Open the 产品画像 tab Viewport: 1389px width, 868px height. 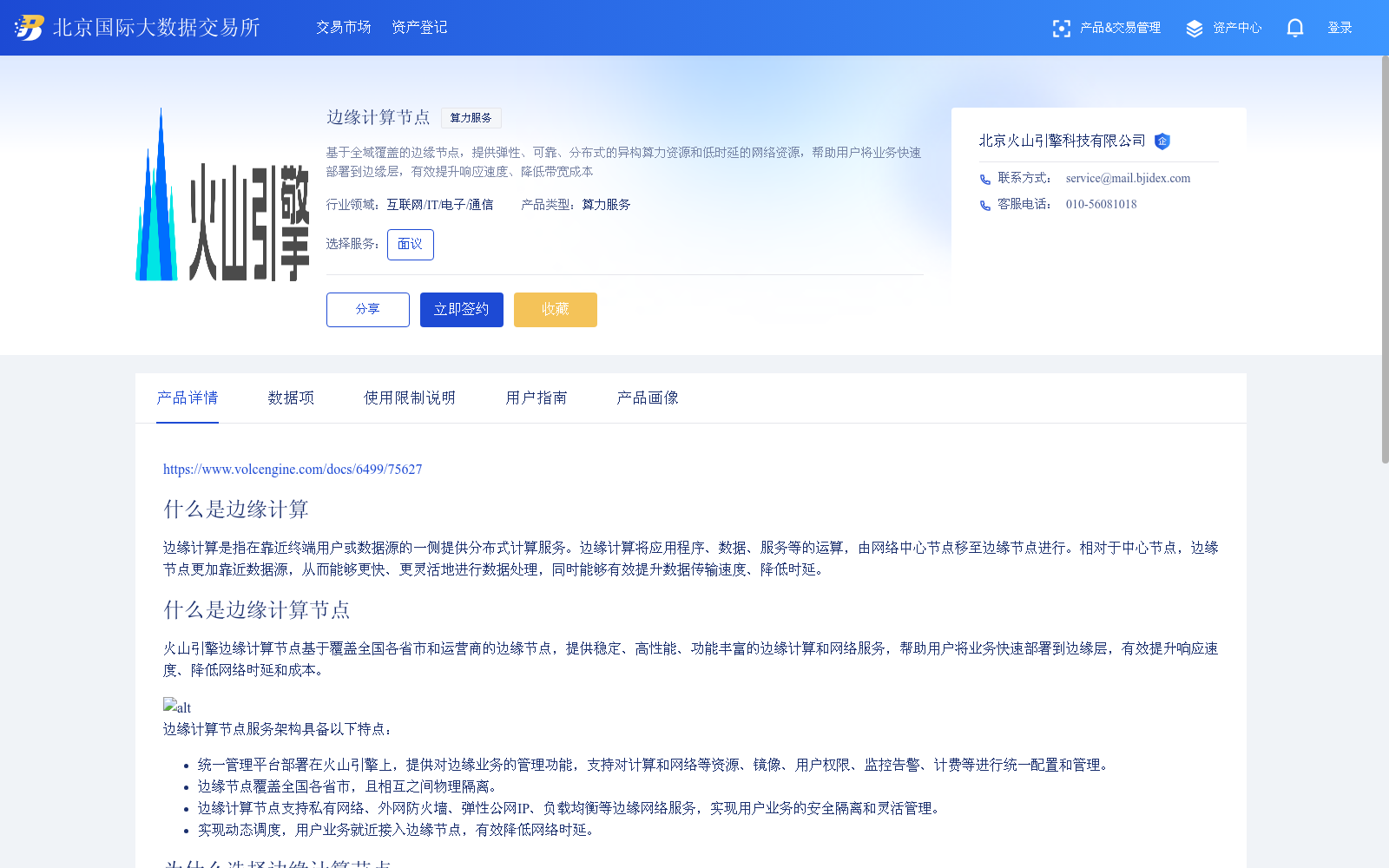point(648,398)
